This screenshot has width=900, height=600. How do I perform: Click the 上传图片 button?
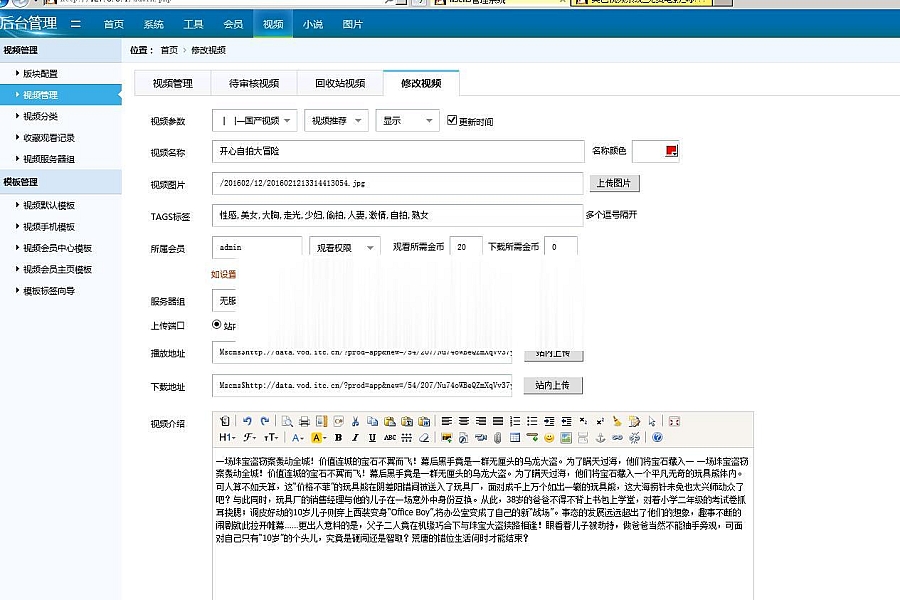tap(614, 183)
